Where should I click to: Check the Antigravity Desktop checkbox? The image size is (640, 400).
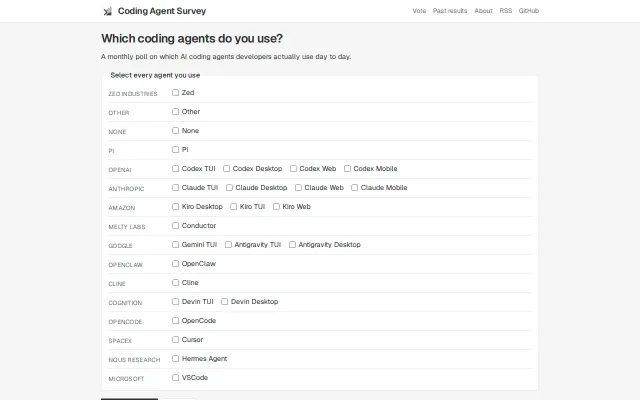[292, 244]
